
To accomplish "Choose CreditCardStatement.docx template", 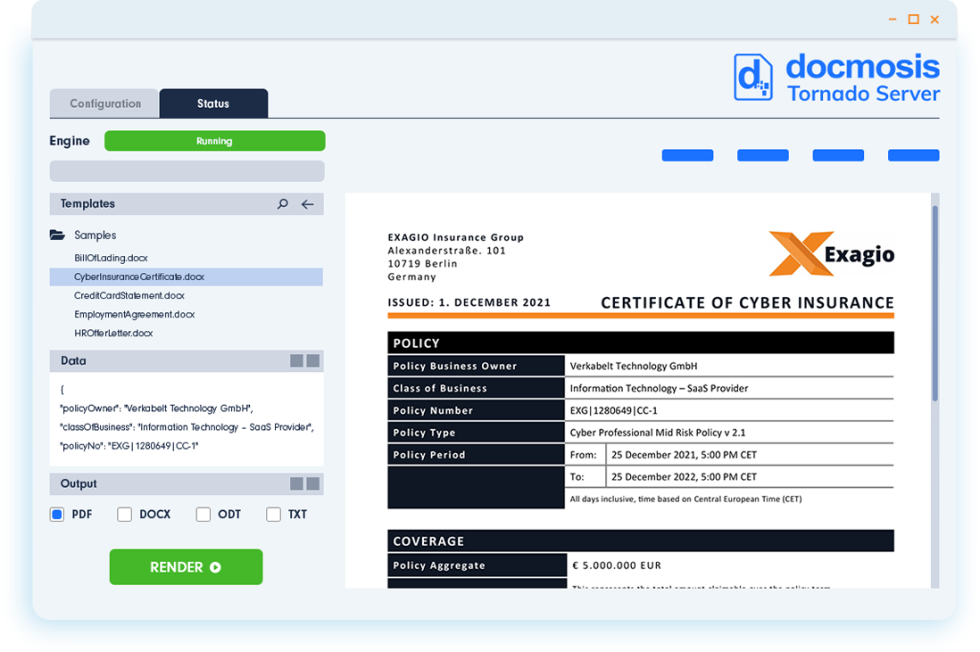I will click(x=129, y=296).
